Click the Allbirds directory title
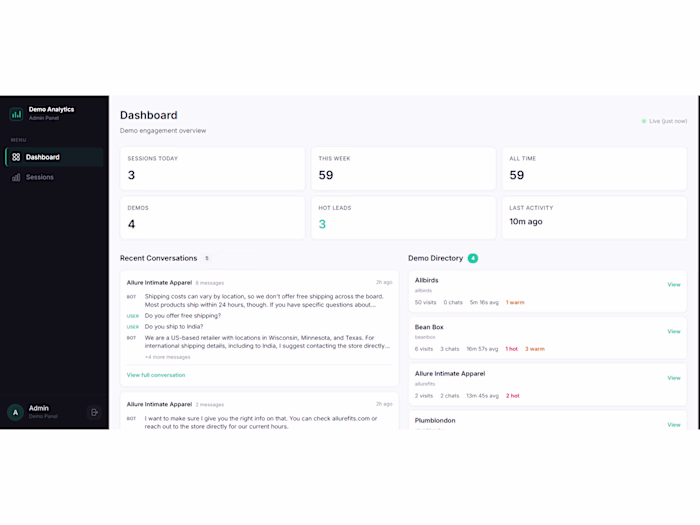This screenshot has height=525, width=700. [x=426, y=280]
